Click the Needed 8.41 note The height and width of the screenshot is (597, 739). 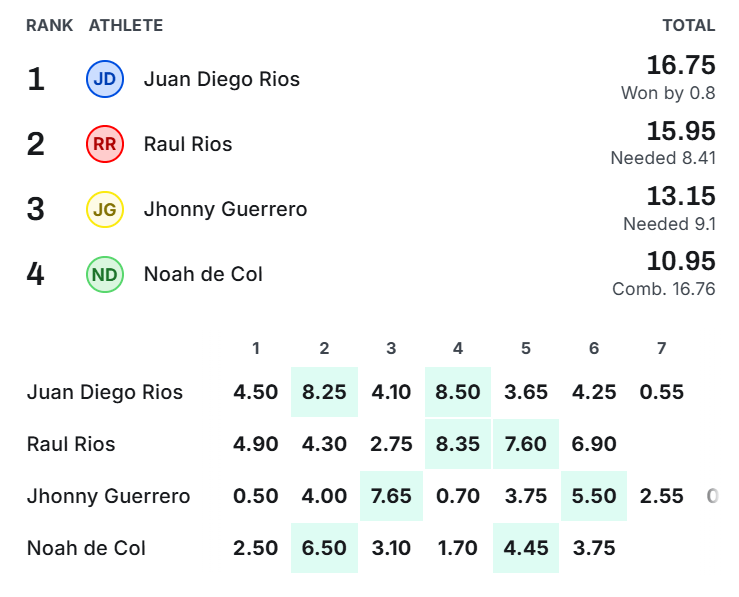[663, 158]
